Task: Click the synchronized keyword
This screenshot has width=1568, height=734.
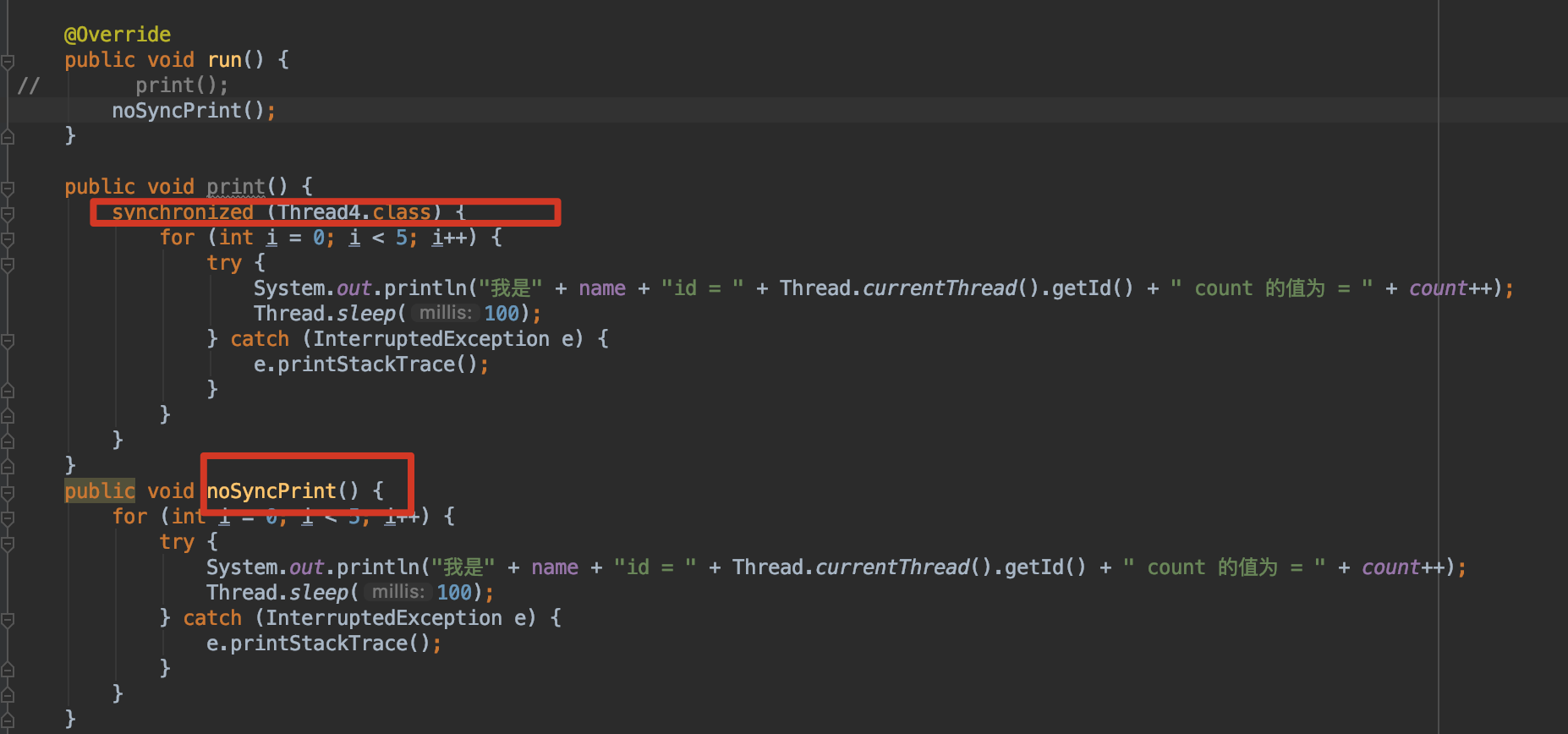Action: pyautogui.click(x=182, y=212)
